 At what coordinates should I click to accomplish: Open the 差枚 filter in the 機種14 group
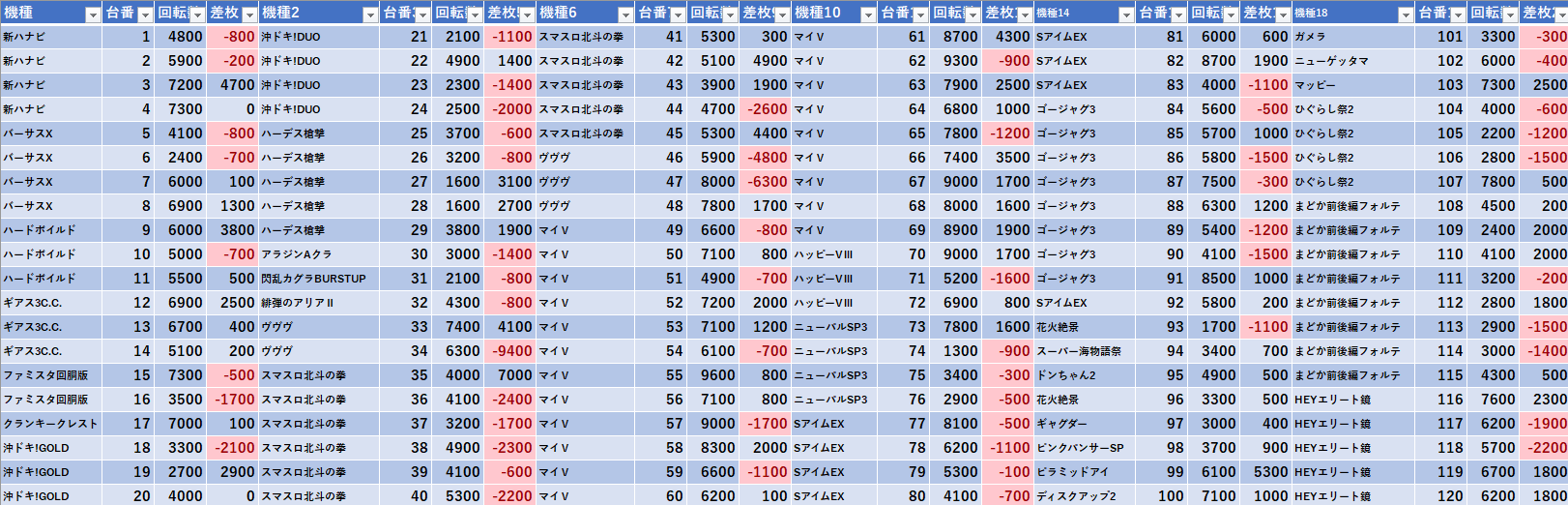tap(1283, 15)
